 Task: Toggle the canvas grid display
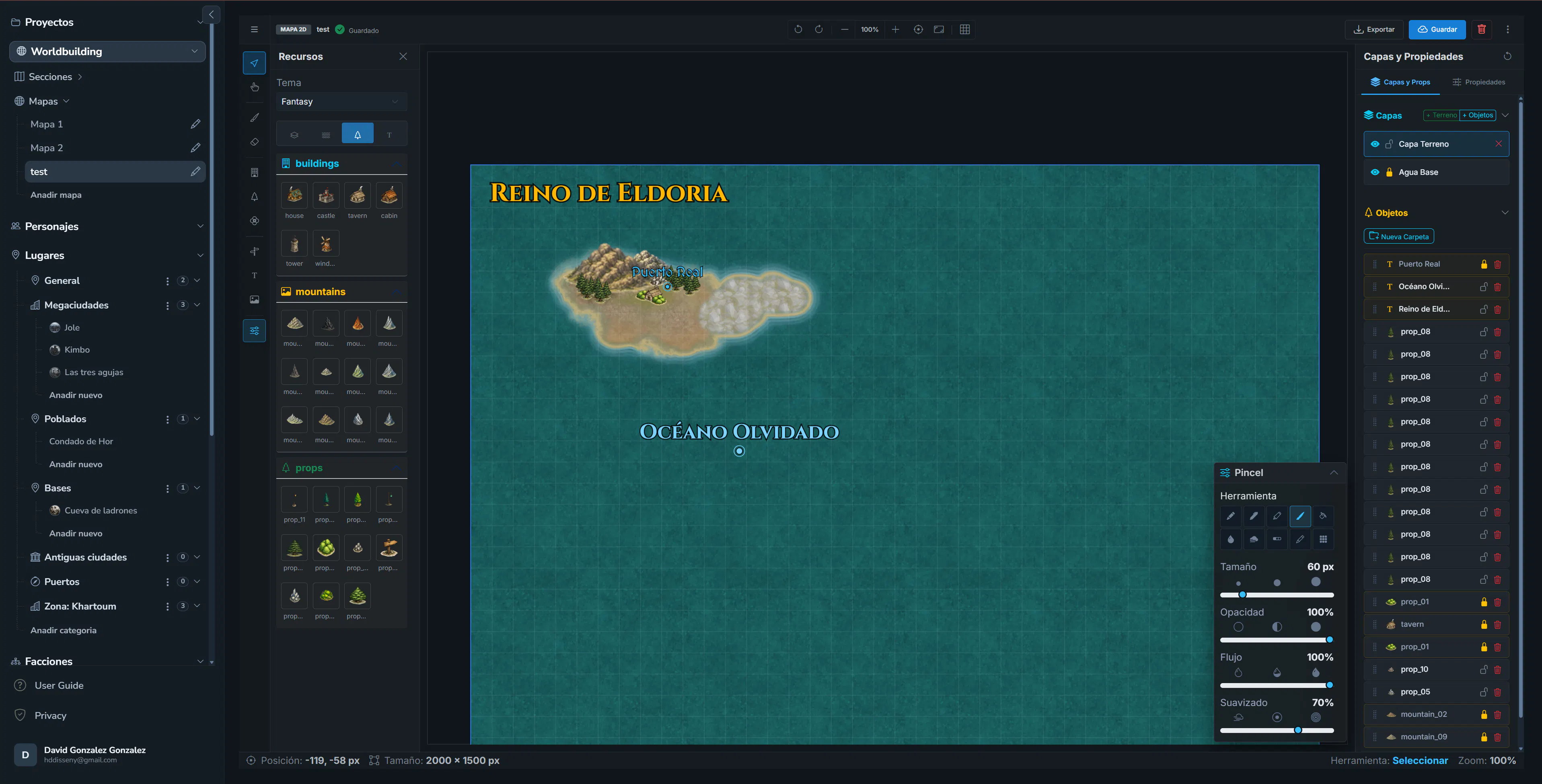click(x=965, y=29)
